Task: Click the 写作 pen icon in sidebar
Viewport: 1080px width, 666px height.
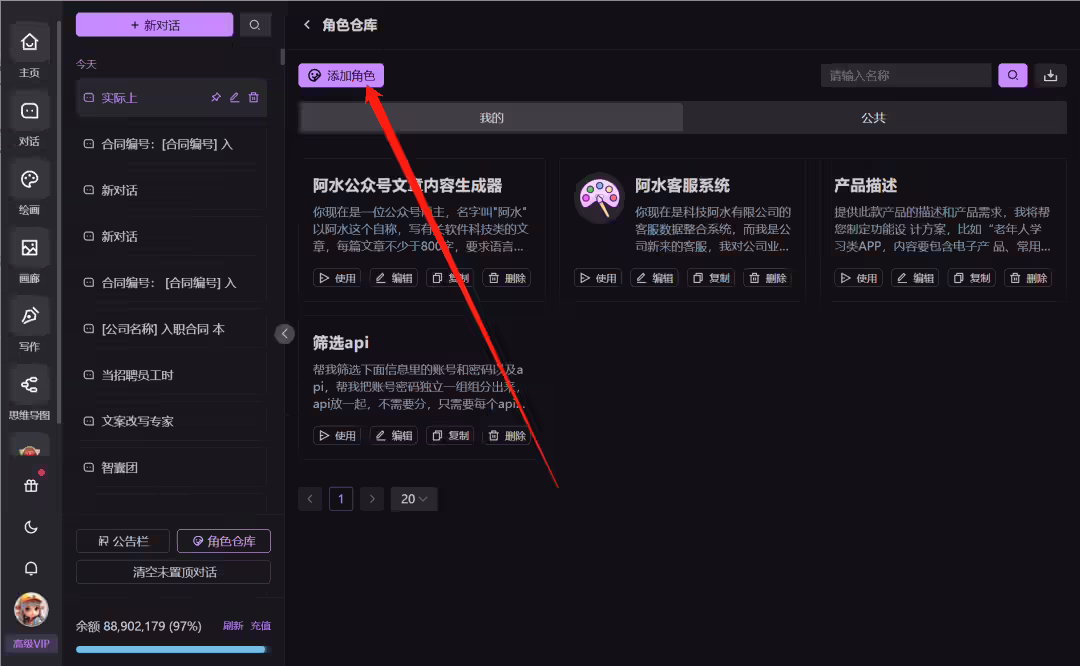Action: coord(29,316)
